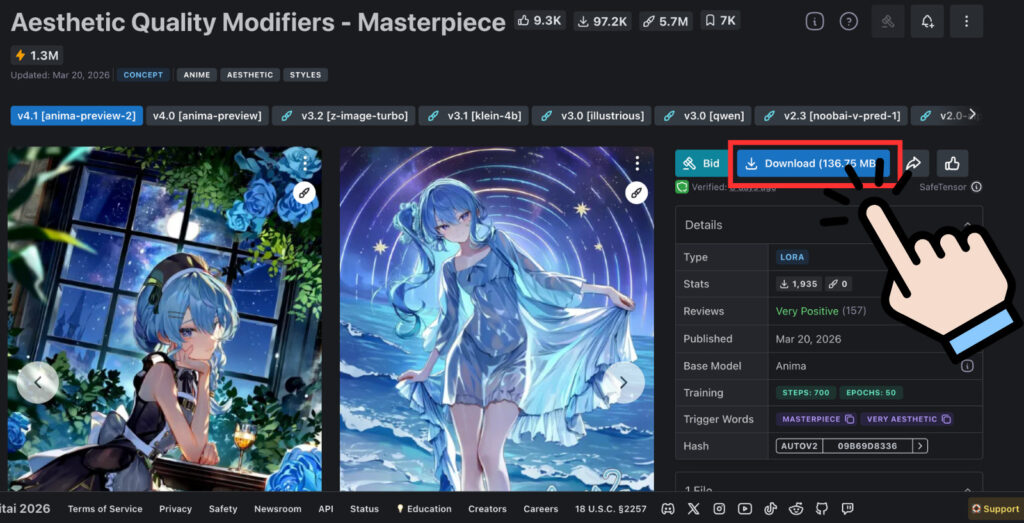Select the v4.0 [anima-preview] version tab

click(x=207, y=116)
